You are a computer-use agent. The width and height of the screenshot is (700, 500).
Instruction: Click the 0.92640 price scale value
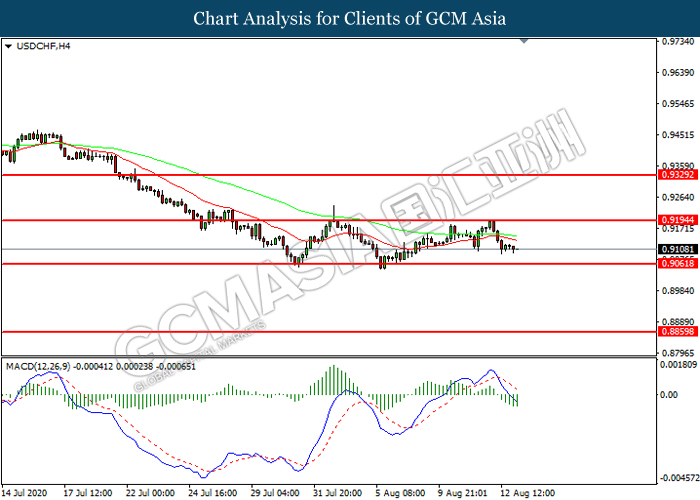click(x=678, y=197)
